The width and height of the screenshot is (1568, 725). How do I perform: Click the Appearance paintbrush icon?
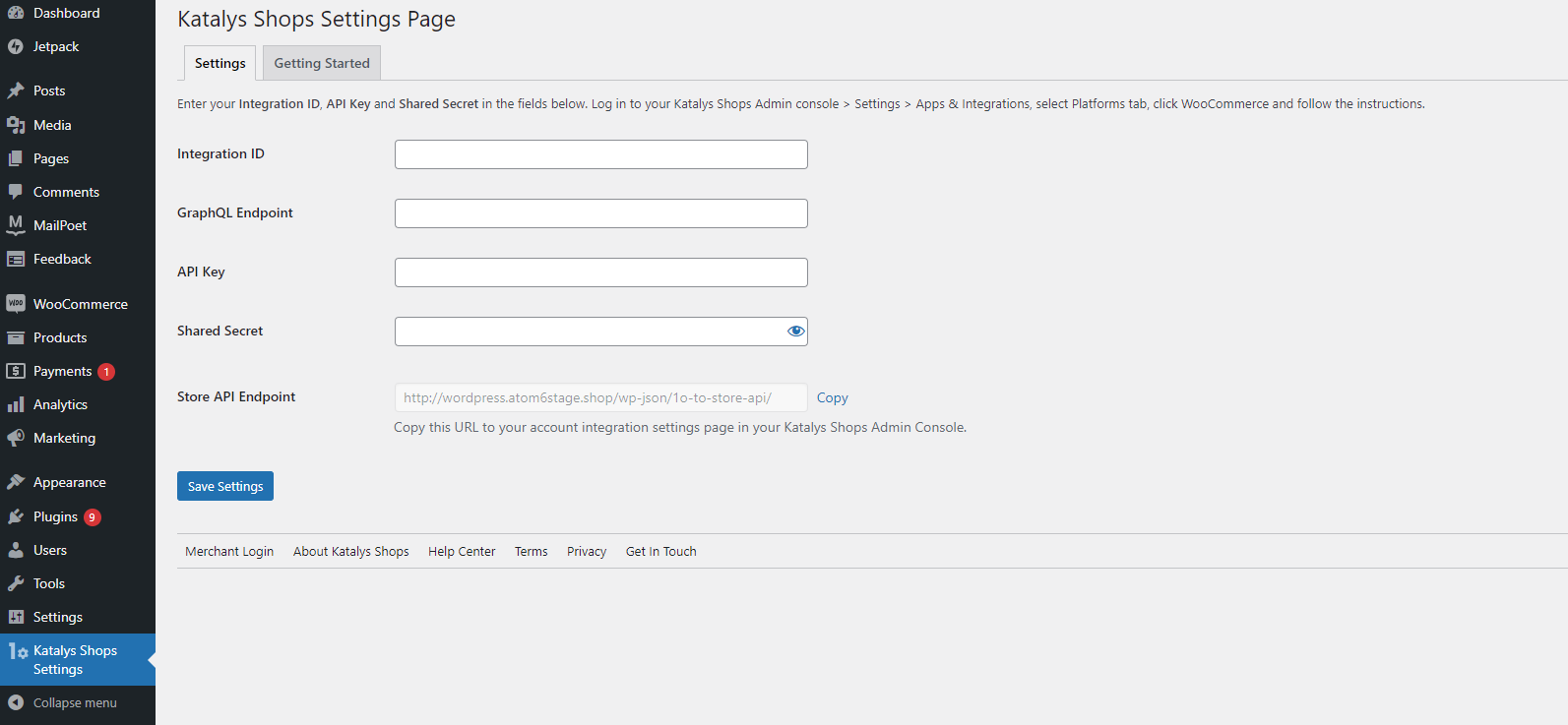tap(16, 482)
